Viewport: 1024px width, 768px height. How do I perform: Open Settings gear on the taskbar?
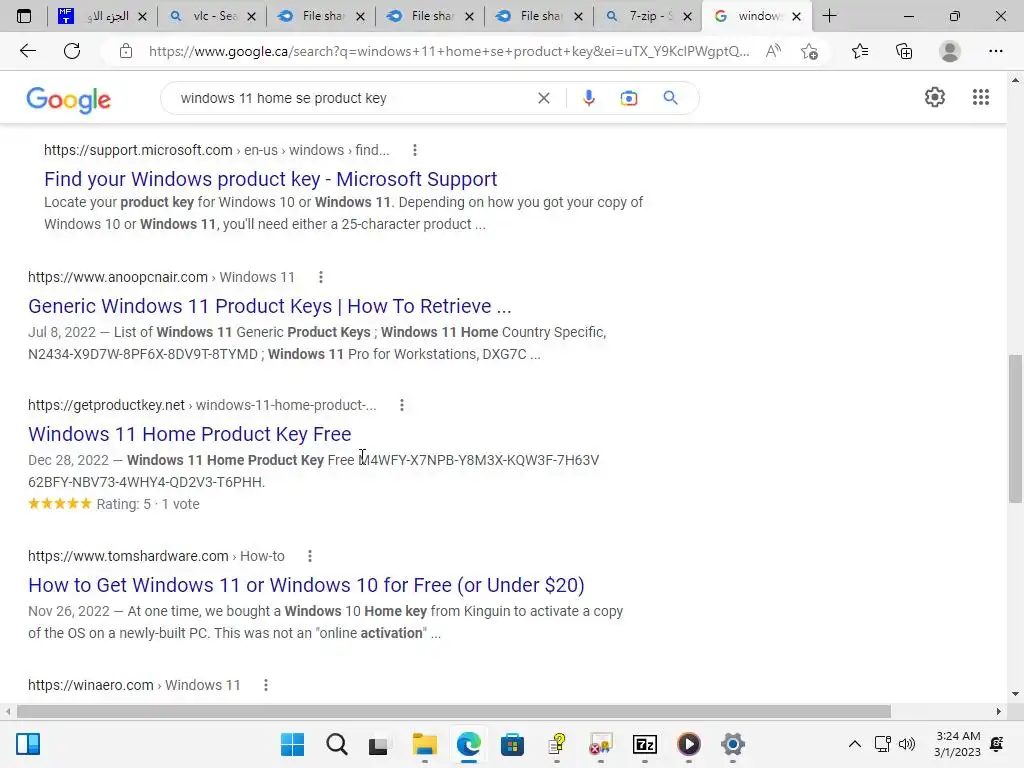[733, 744]
